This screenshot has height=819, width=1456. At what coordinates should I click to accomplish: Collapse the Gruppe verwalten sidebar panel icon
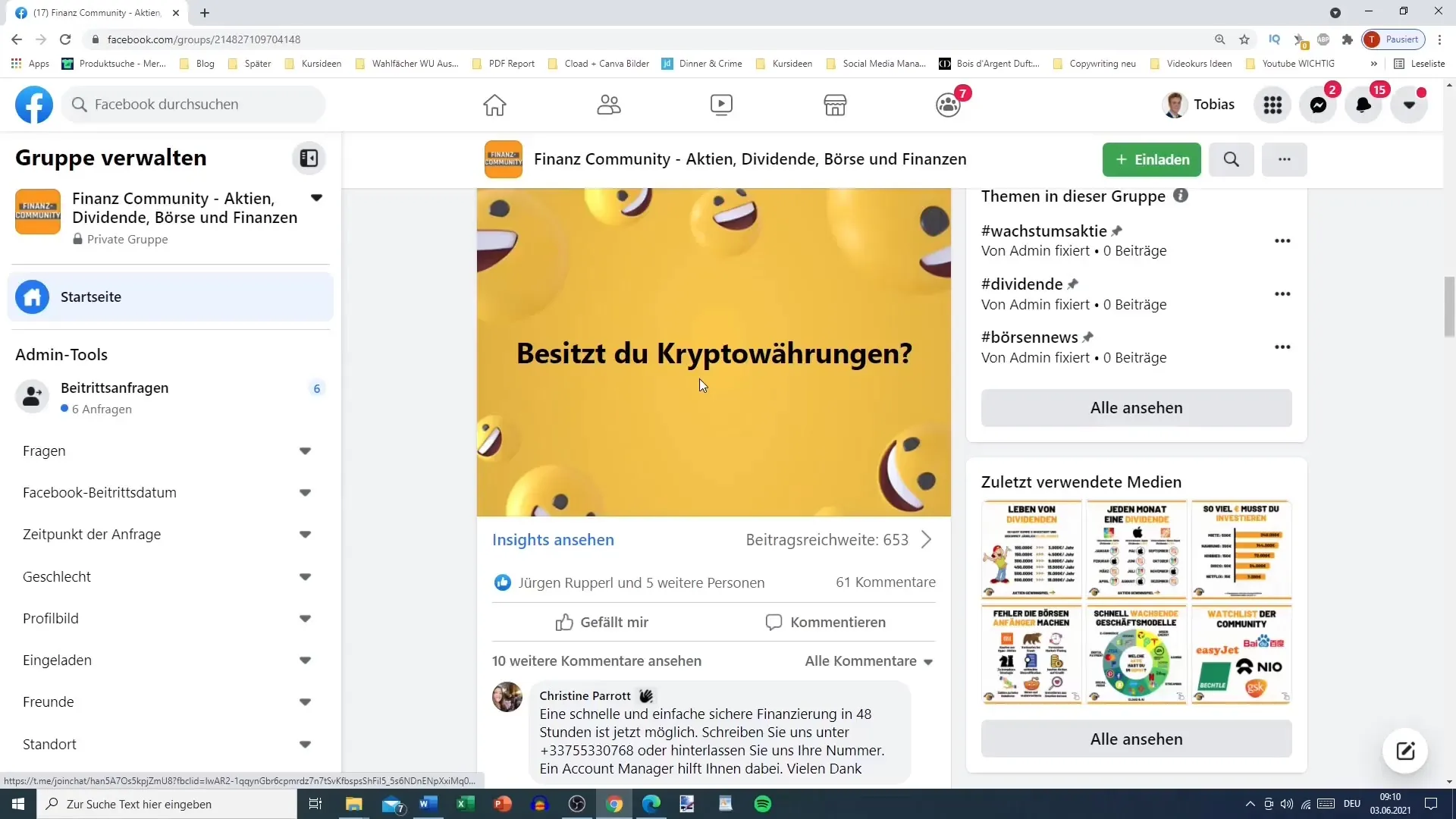[309, 158]
